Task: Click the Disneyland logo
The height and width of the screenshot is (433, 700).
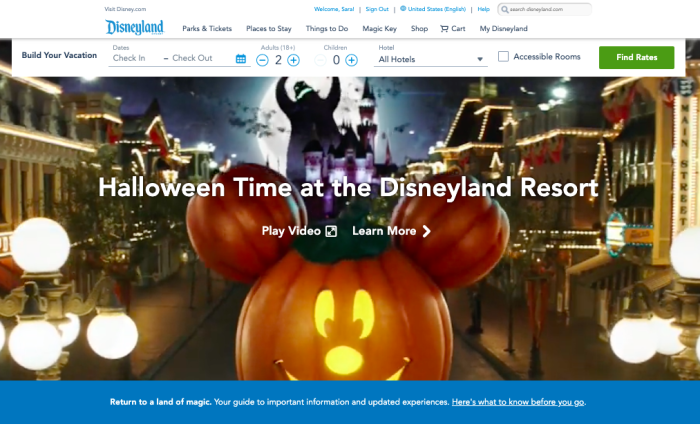Action: pyautogui.click(x=135, y=27)
